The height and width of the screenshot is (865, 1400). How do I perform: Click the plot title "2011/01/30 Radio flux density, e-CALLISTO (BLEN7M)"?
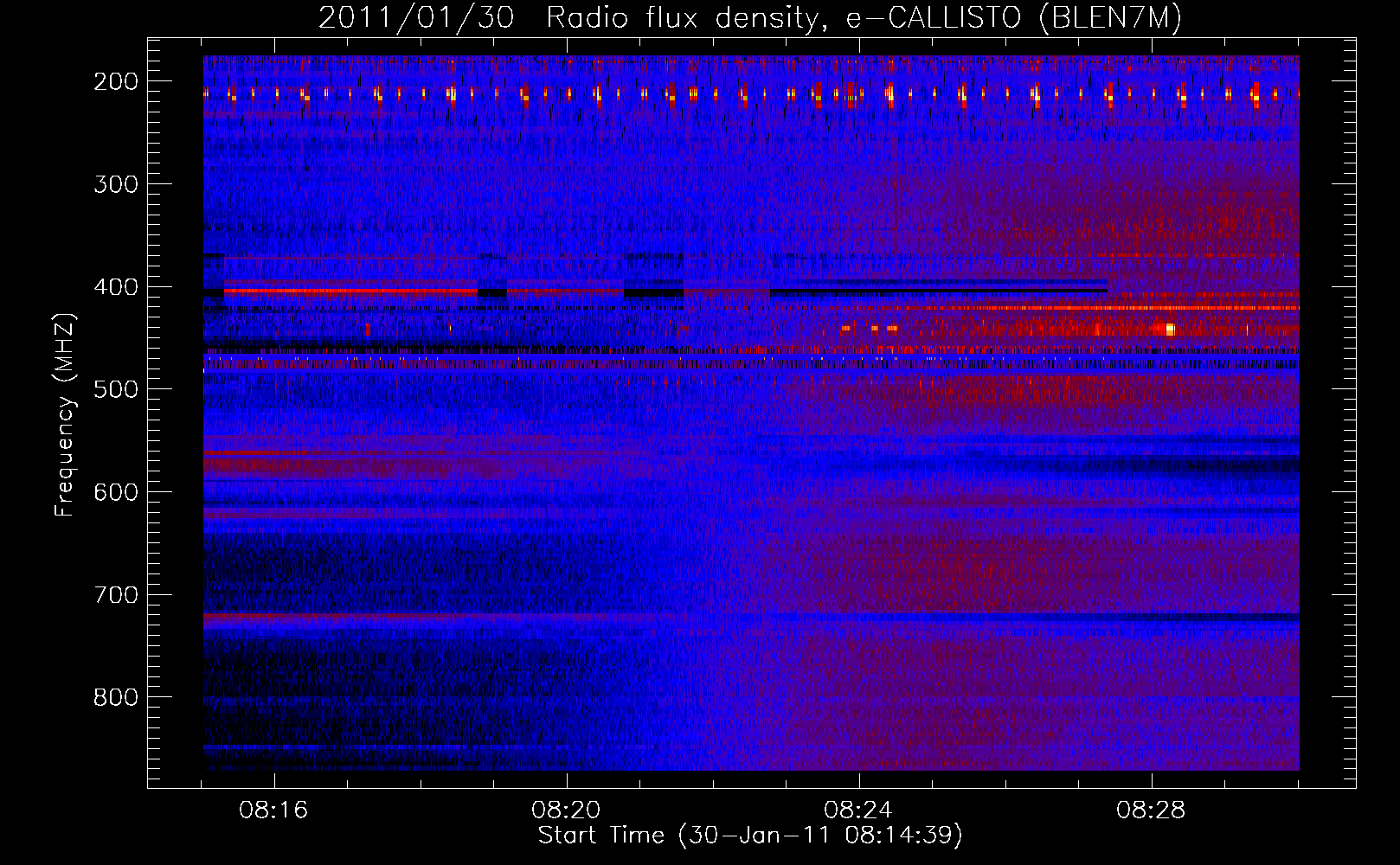[750, 17]
